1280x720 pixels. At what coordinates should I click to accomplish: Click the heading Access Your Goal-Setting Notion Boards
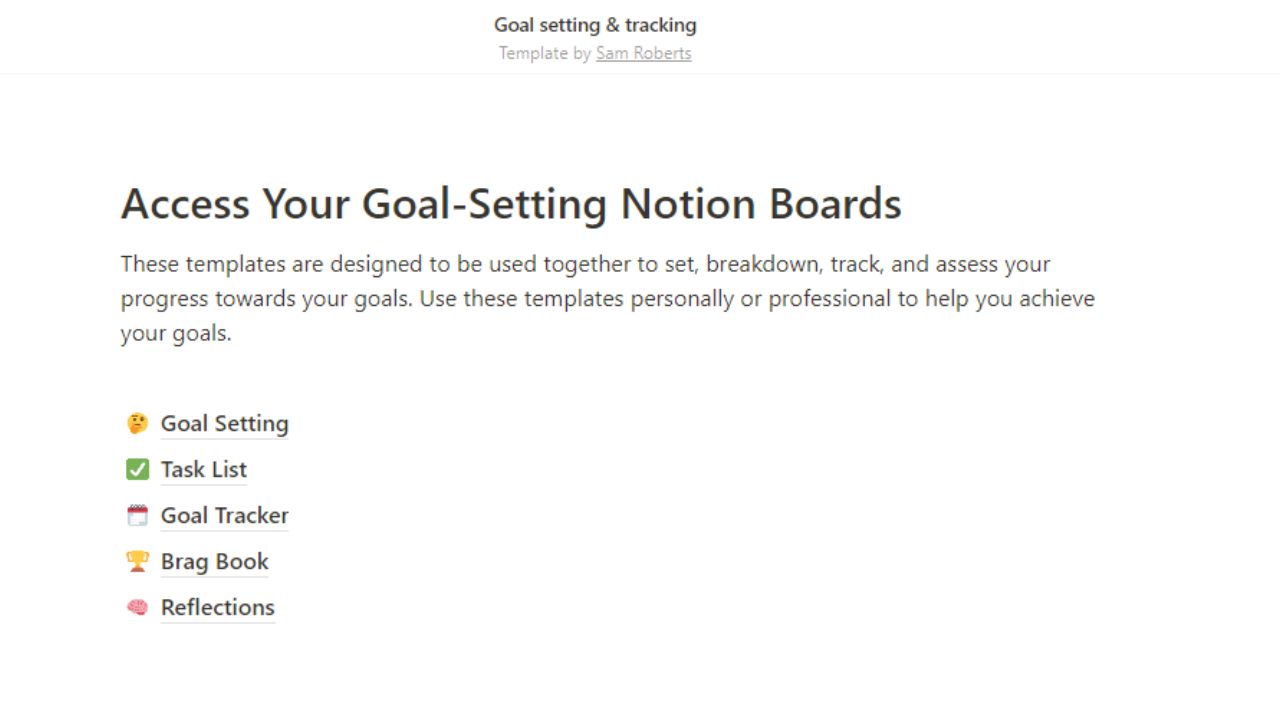pos(511,204)
